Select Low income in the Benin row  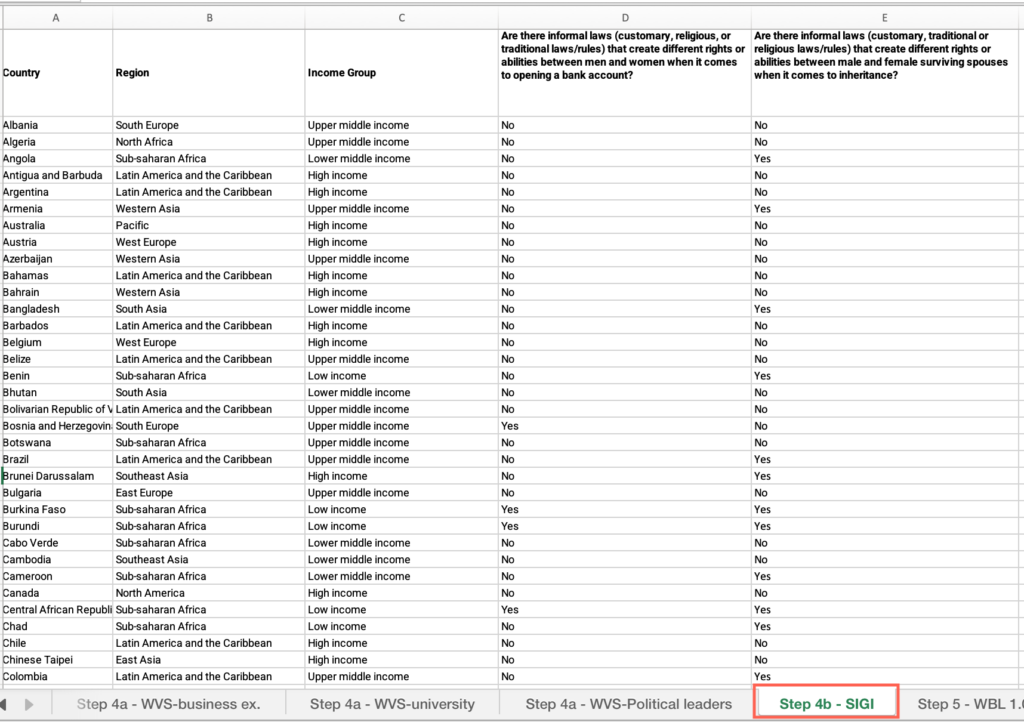pos(402,376)
